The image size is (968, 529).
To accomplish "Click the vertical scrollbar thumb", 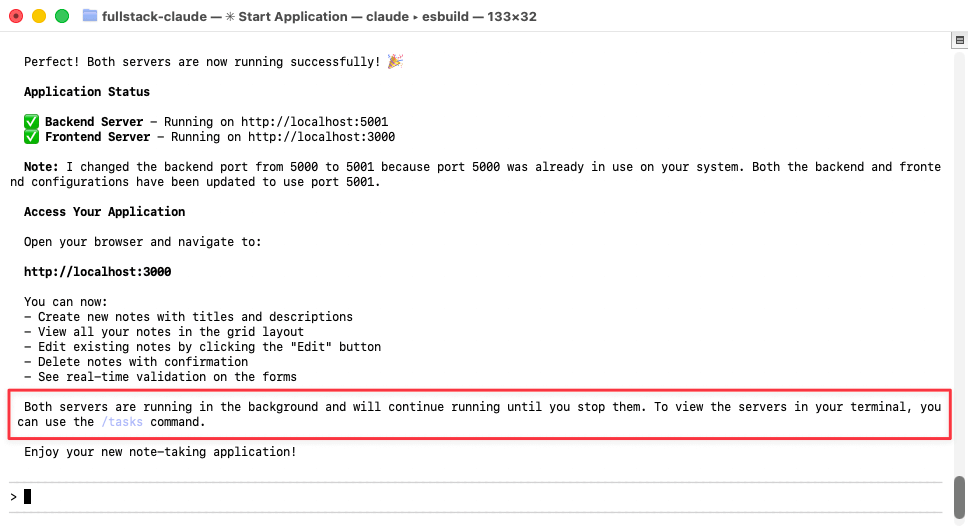I will click(959, 498).
